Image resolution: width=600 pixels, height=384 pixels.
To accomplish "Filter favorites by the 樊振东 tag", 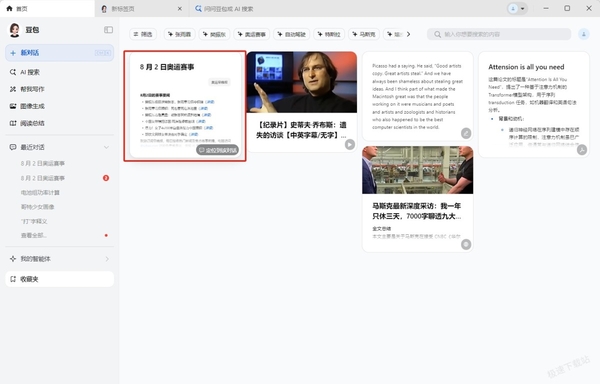I will (x=214, y=34).
